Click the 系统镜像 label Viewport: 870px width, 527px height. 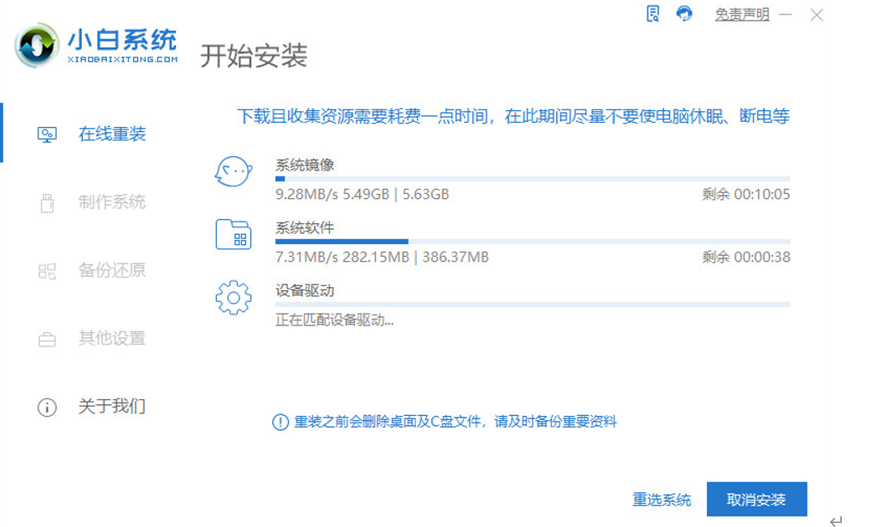point(305,165)
